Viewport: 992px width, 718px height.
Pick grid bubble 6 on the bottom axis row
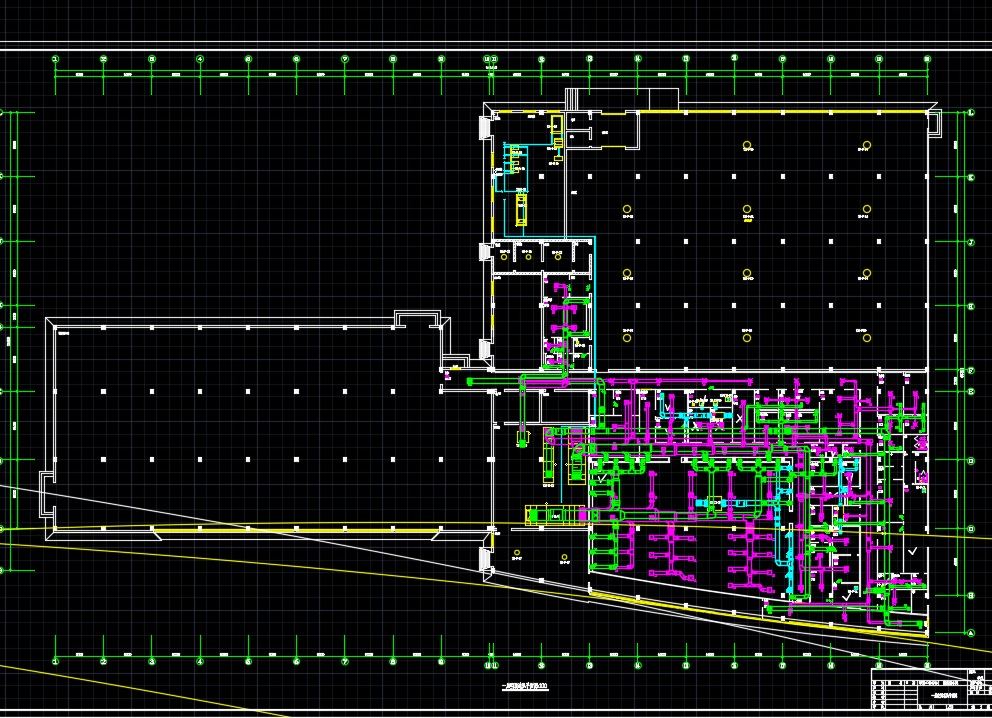(x=296, y=662)
